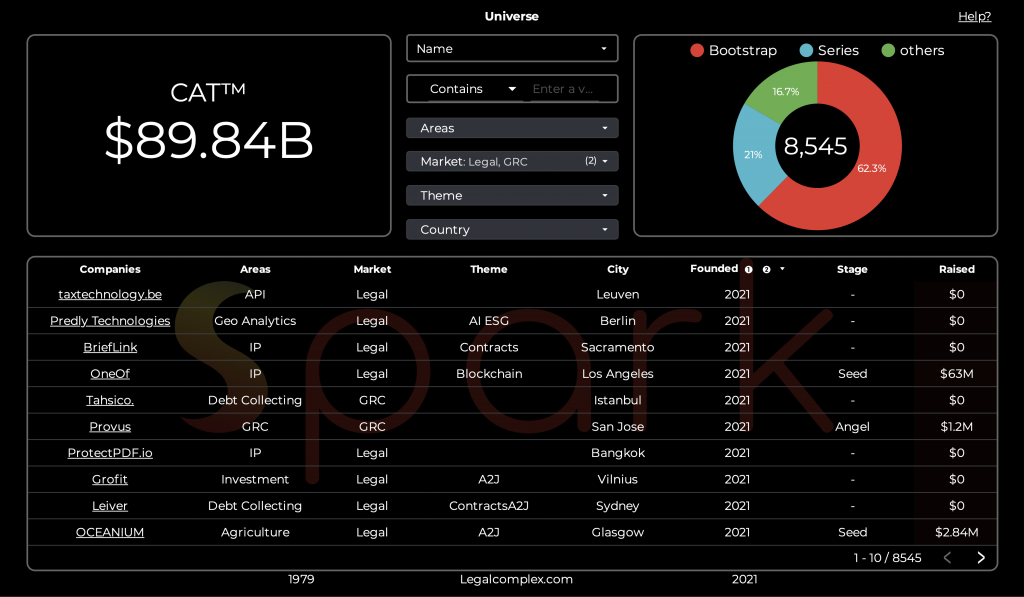Click sort indicator 2 beside Founded
Image resolution: width=1024 pixels, height=597 pixels.
[766, 269]
